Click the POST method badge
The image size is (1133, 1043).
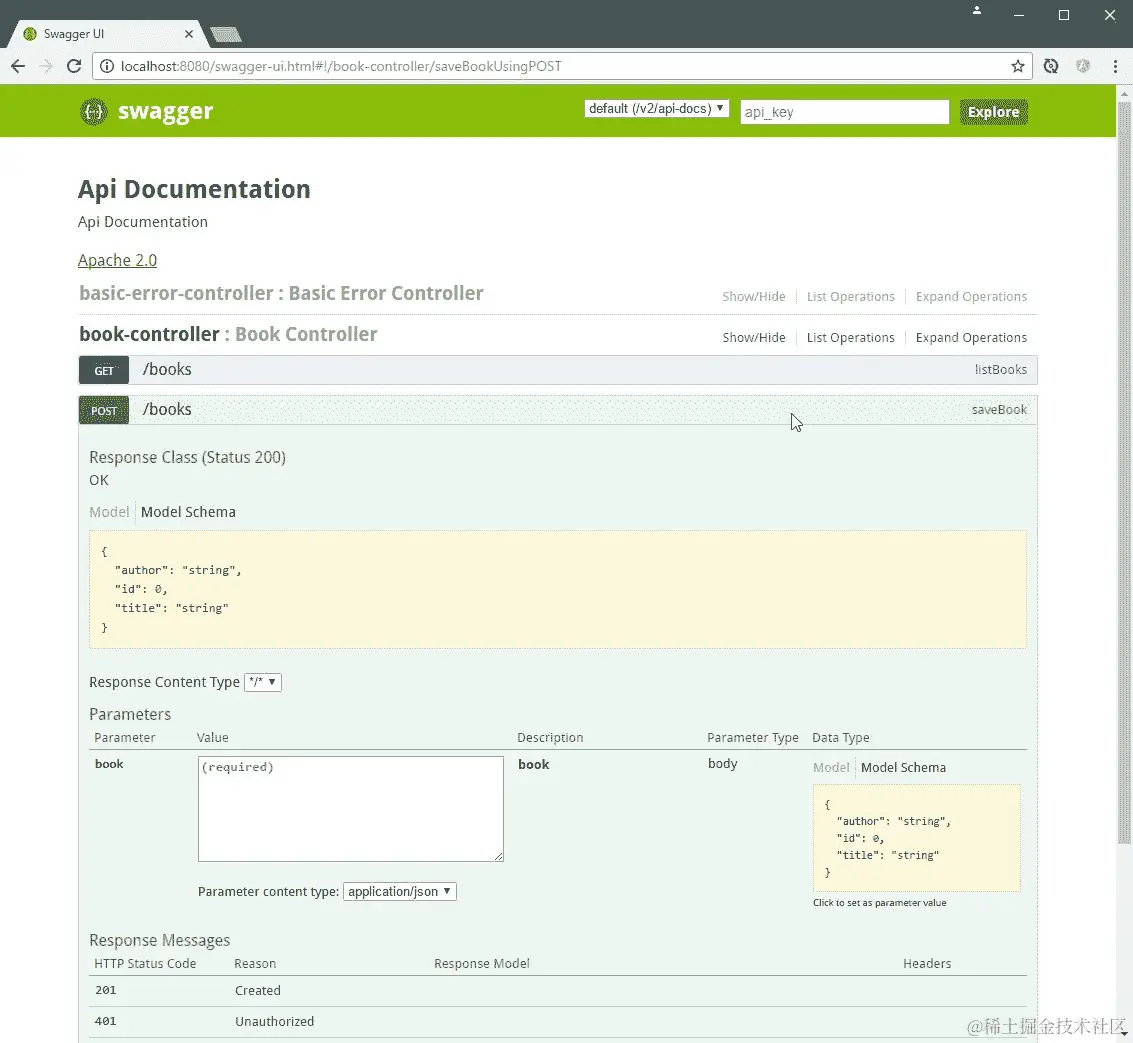[104, 410]
